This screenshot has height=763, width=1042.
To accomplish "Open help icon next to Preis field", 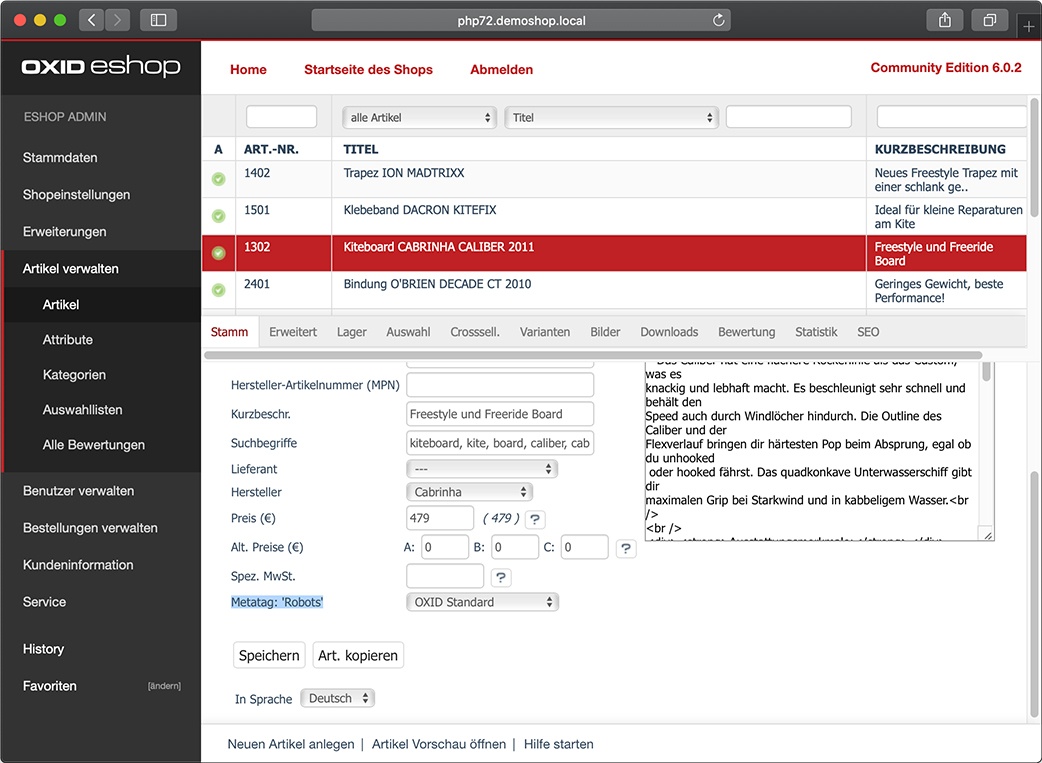I will (535, 519).
